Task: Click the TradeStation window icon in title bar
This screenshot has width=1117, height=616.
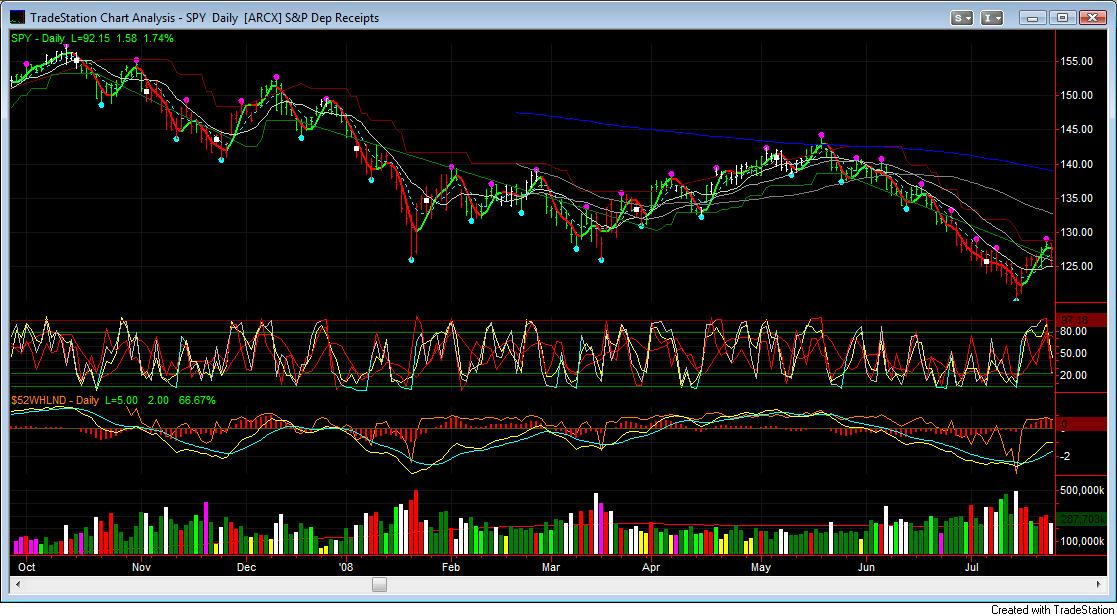Action: [16, 18]
